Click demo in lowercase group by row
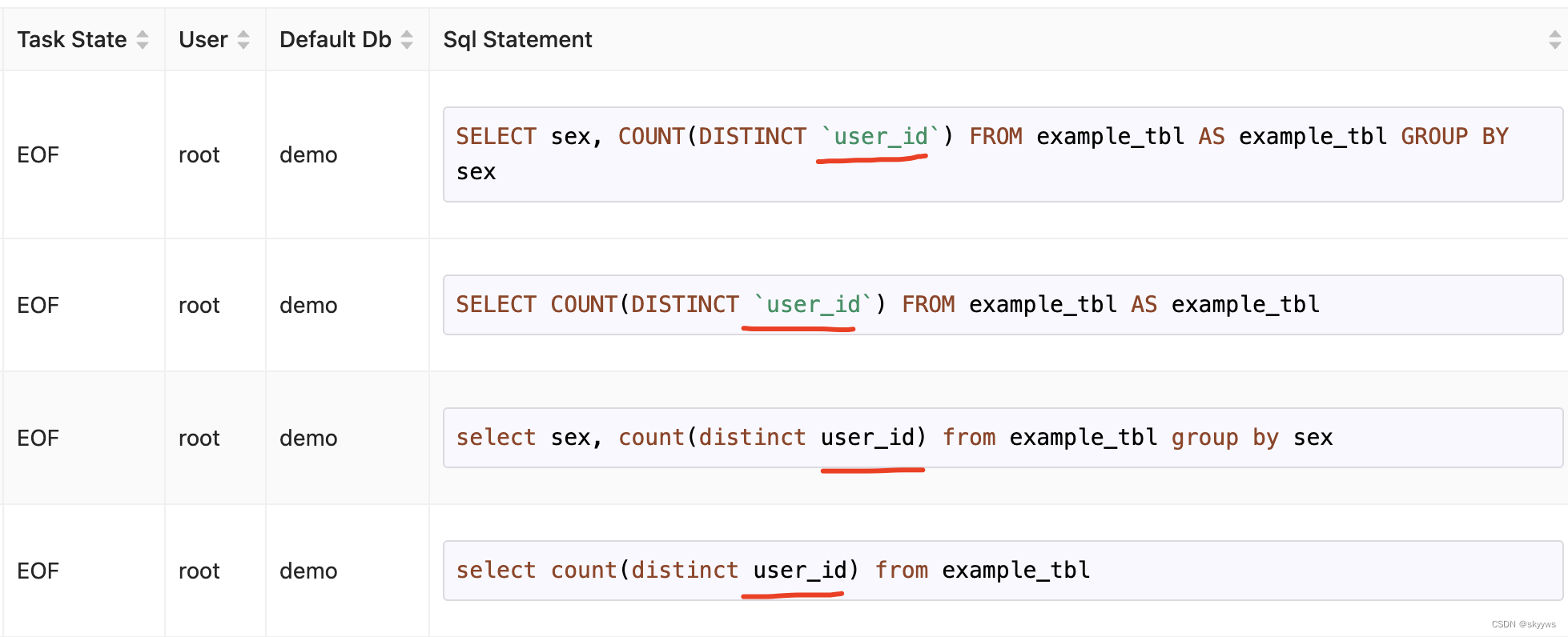1568x637 pixels. (x=308, y=438)
